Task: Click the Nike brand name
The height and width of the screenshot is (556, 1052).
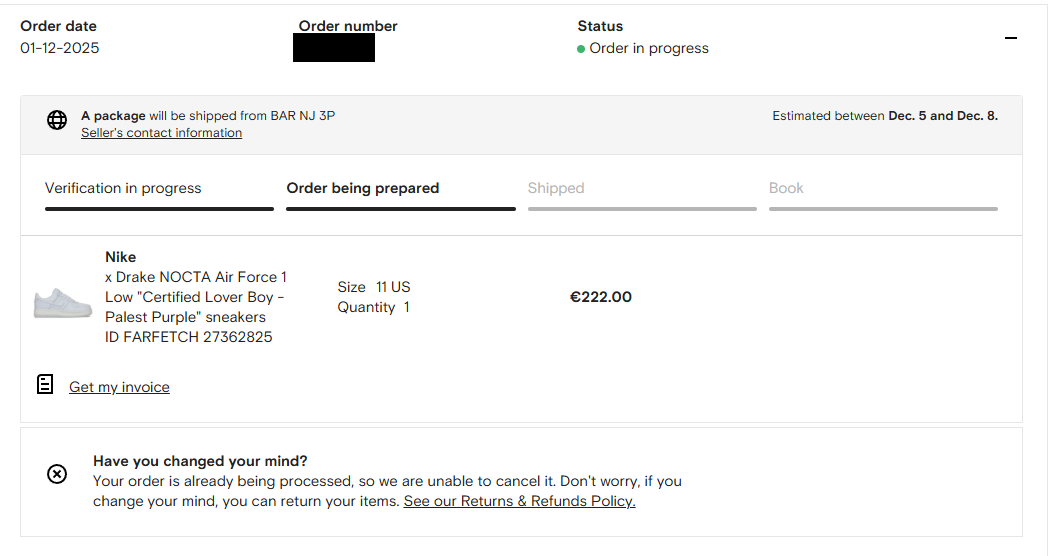Action: 120,257
